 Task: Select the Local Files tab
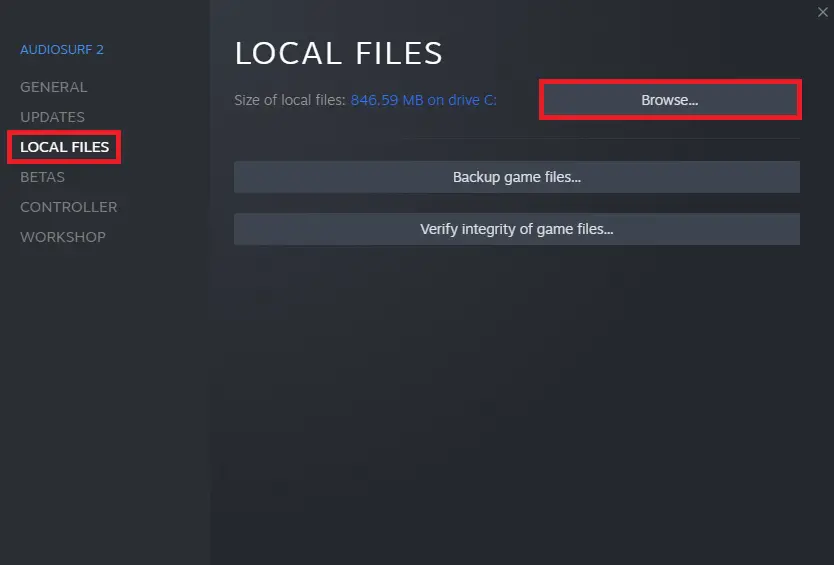point(64,147)
